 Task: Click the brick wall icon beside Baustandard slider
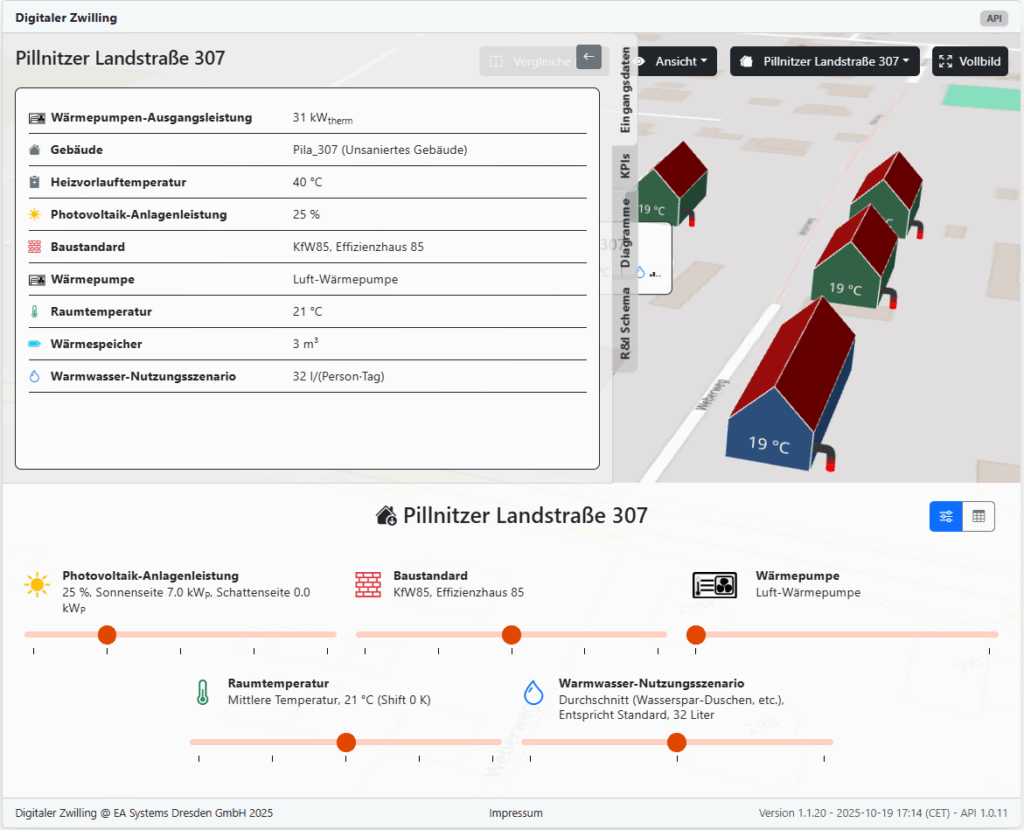(x=368, y=584)
